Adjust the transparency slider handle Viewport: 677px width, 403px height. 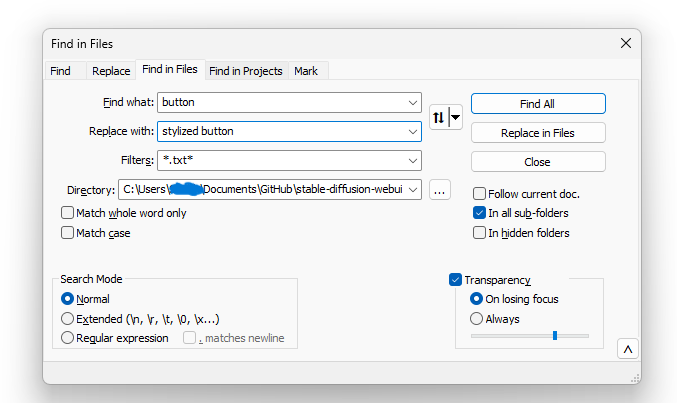pyautogui.click(x=555, y=336)
